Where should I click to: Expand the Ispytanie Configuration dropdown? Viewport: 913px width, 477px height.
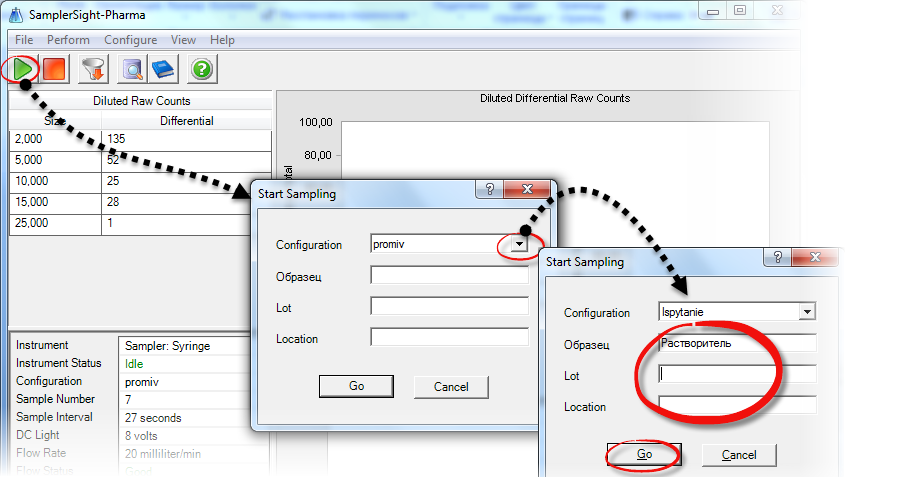pos(807,312)
